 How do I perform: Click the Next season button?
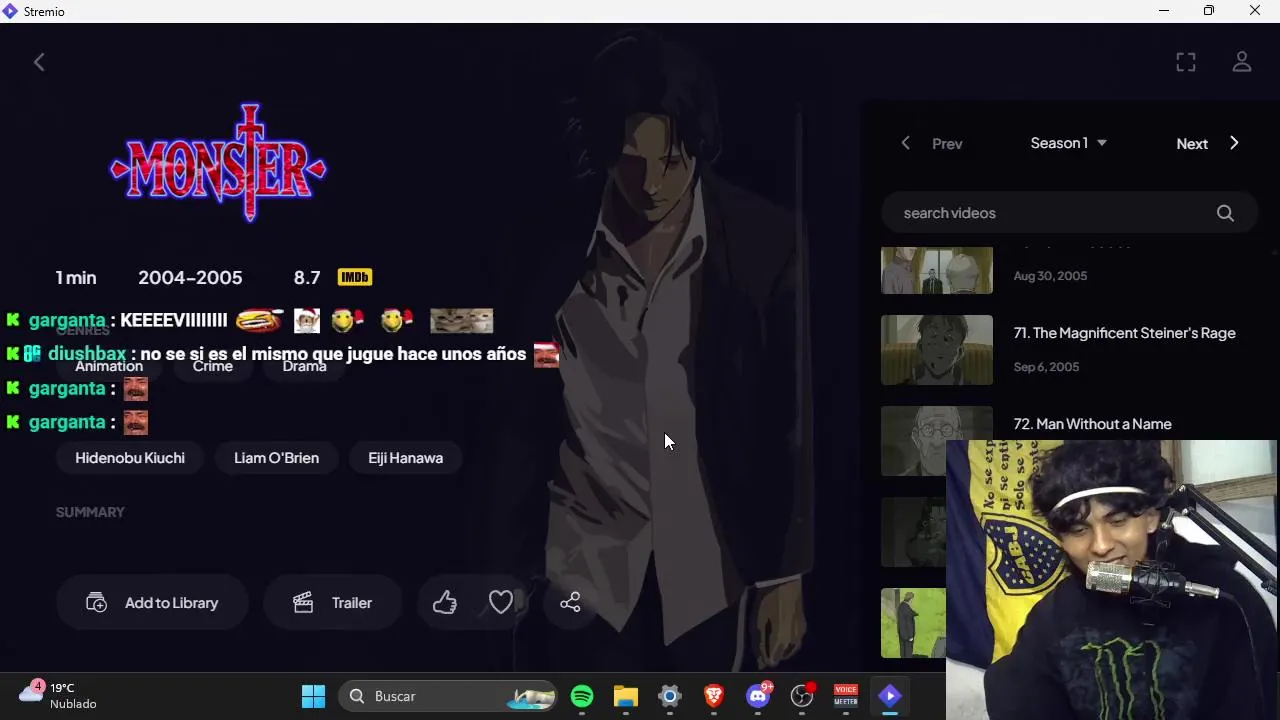1208,143
